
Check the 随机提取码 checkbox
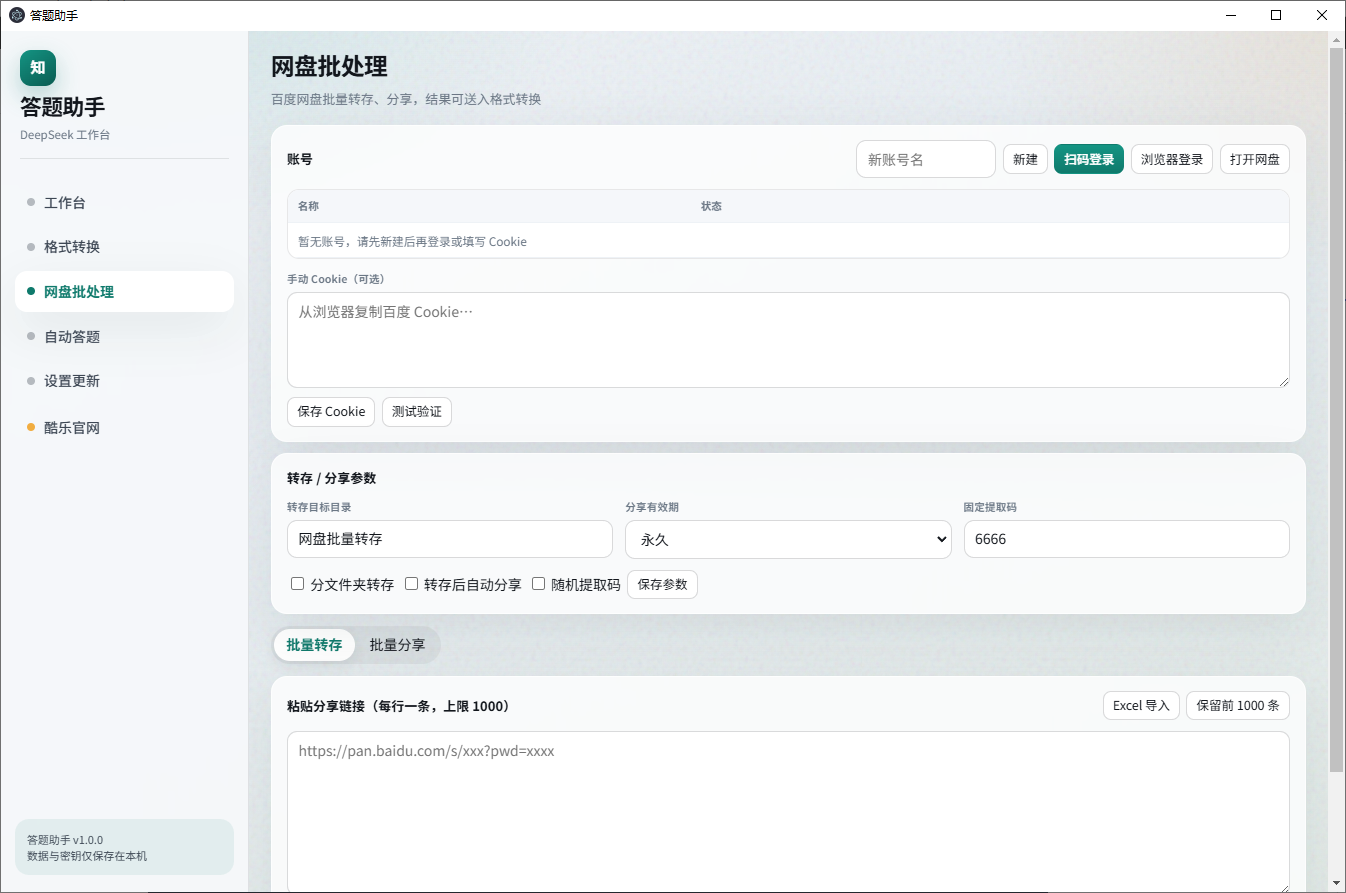tap(538, 584)
